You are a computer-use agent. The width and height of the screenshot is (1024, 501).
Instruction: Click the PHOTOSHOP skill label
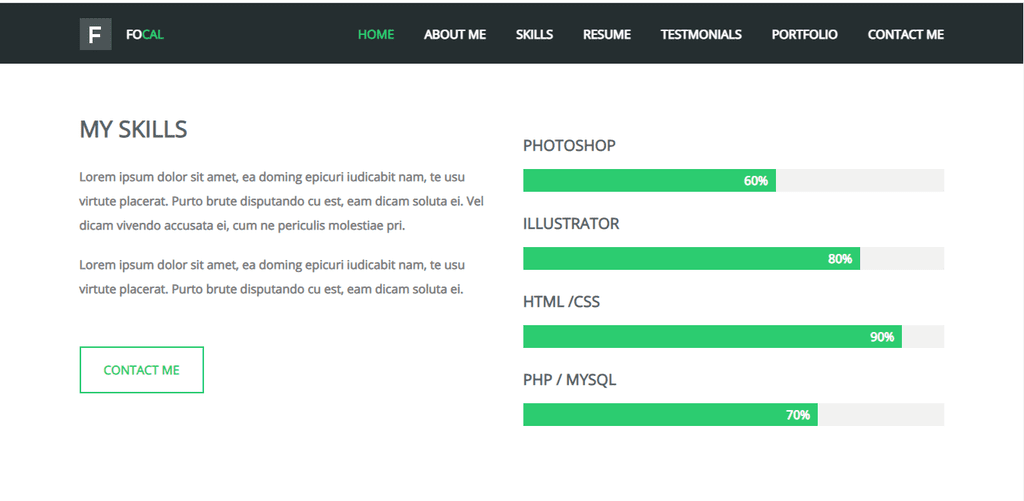[569, 146]
